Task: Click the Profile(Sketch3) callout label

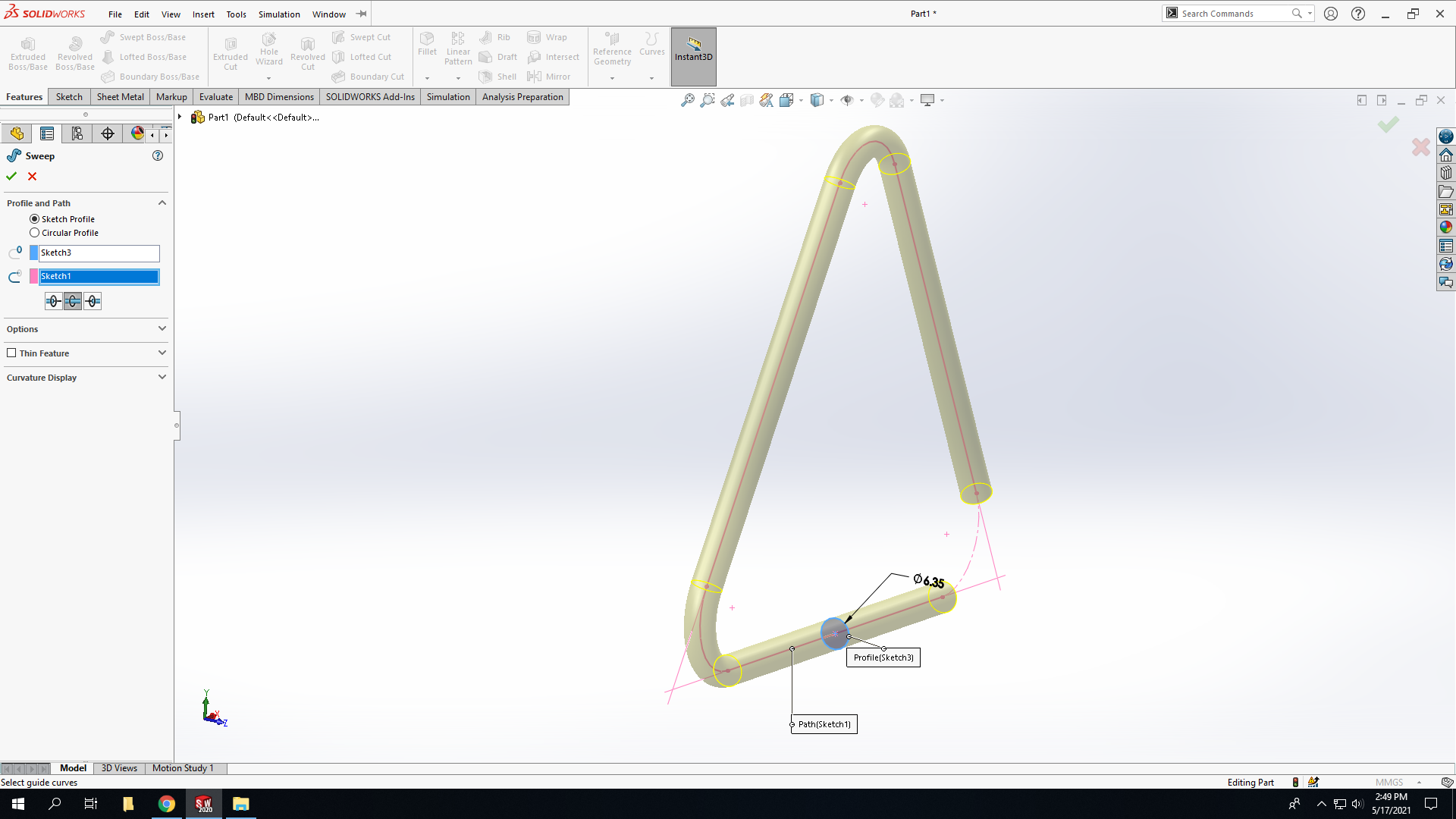Action: 883,657
